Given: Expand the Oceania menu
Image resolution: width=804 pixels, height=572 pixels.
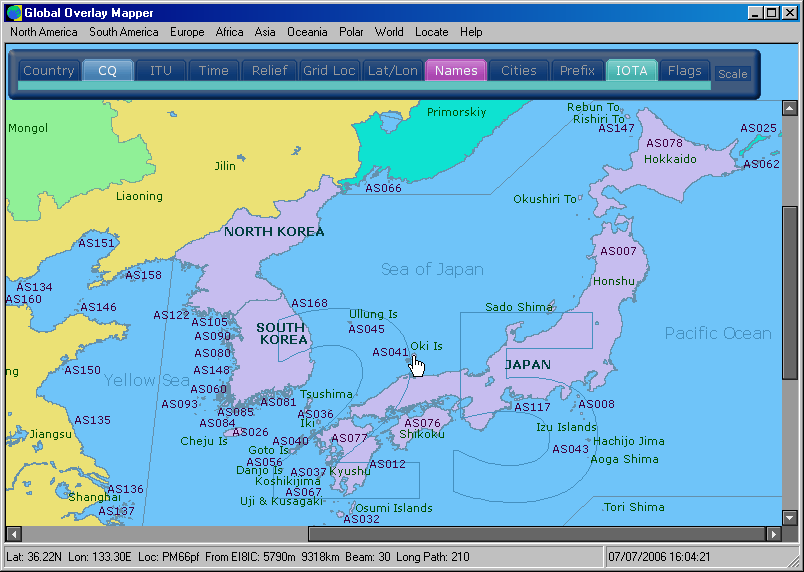Looking at the screenshot, I should click(x=307, y=32).
